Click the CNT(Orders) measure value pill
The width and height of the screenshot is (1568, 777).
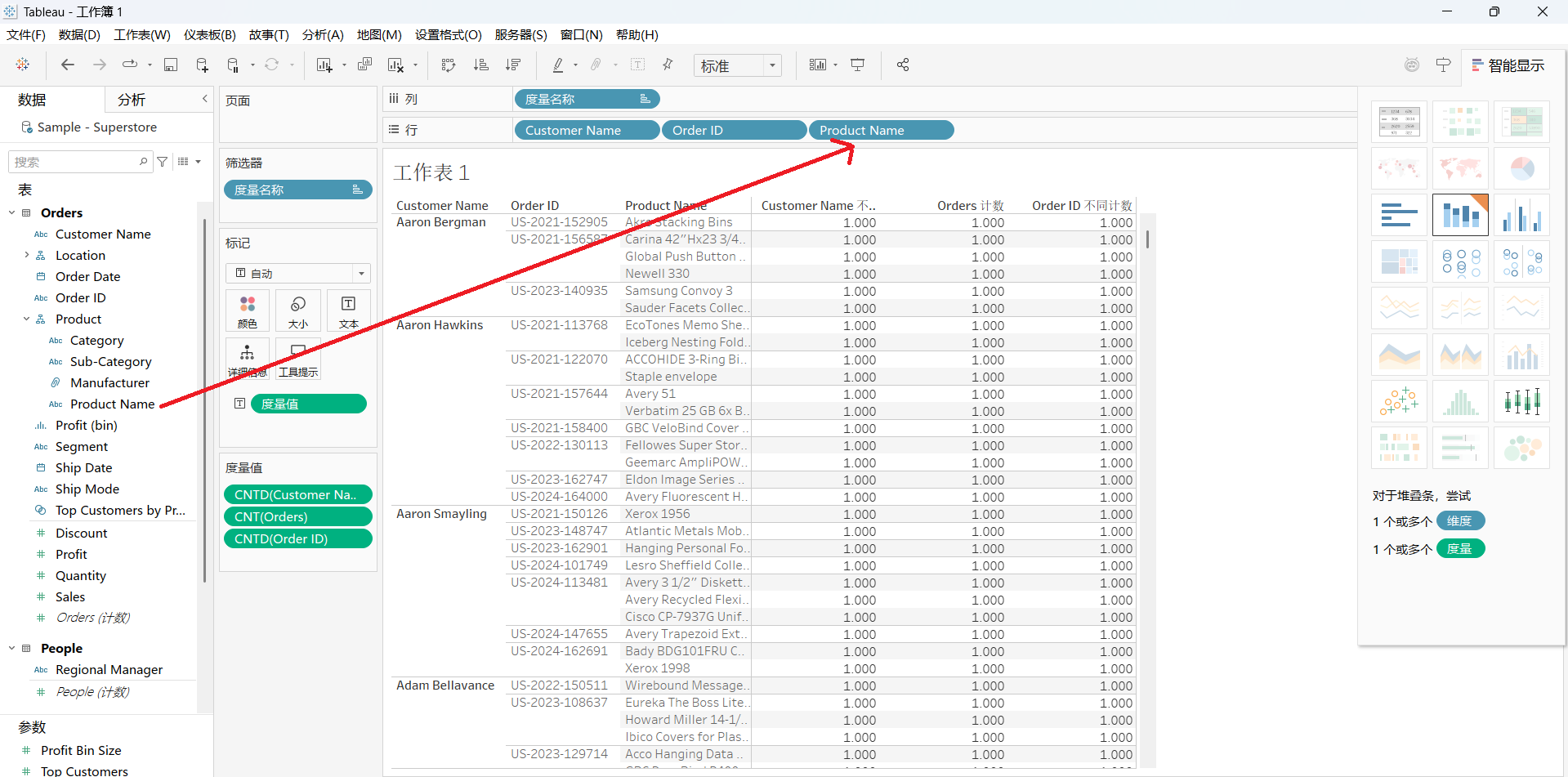coord(298,516)
